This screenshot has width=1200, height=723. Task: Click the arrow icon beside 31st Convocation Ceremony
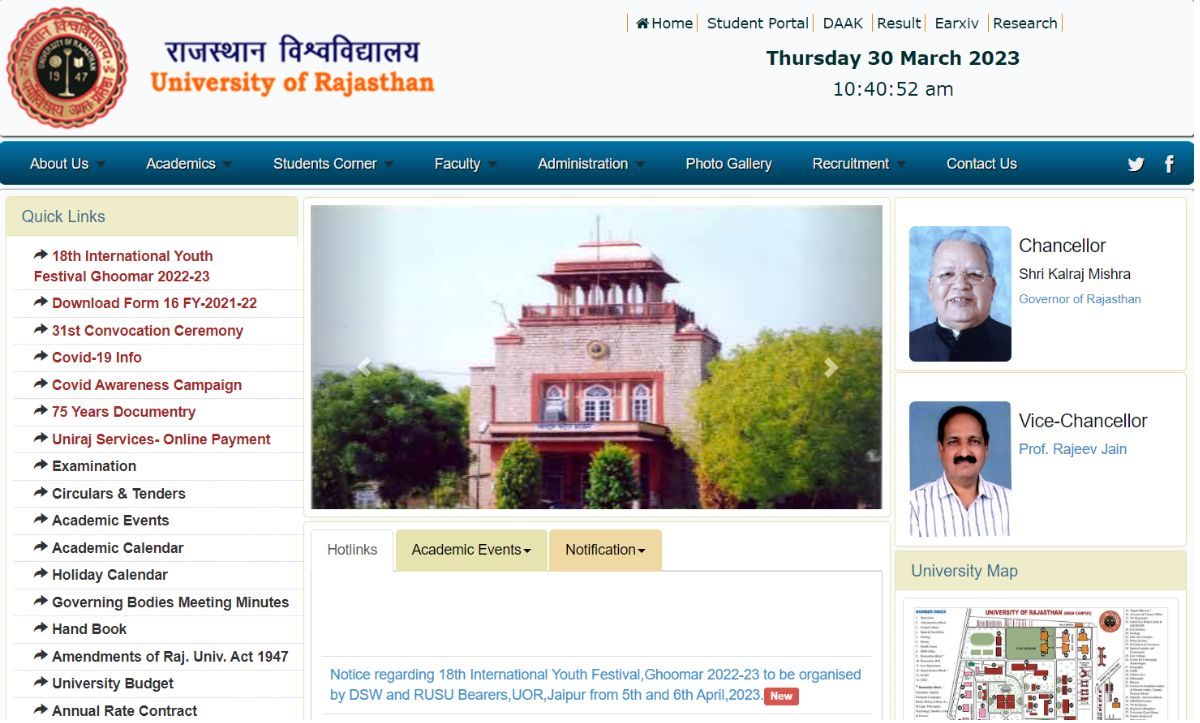click(x=41, y=329)
